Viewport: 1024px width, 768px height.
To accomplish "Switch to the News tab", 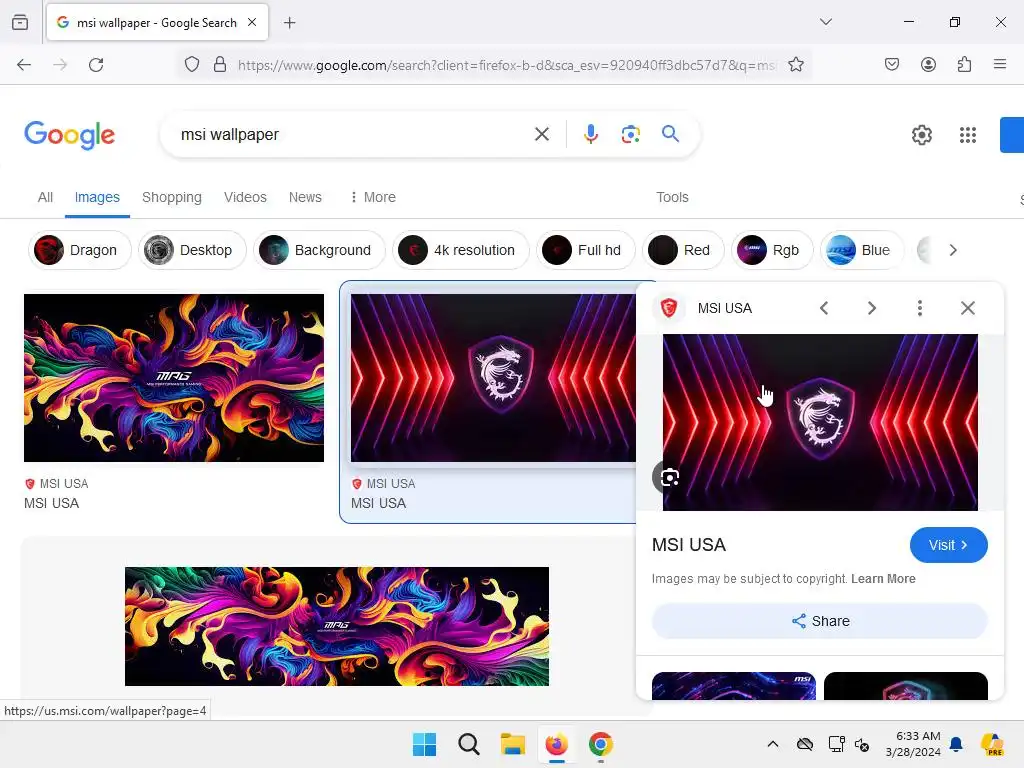I will tap(305, 197).
